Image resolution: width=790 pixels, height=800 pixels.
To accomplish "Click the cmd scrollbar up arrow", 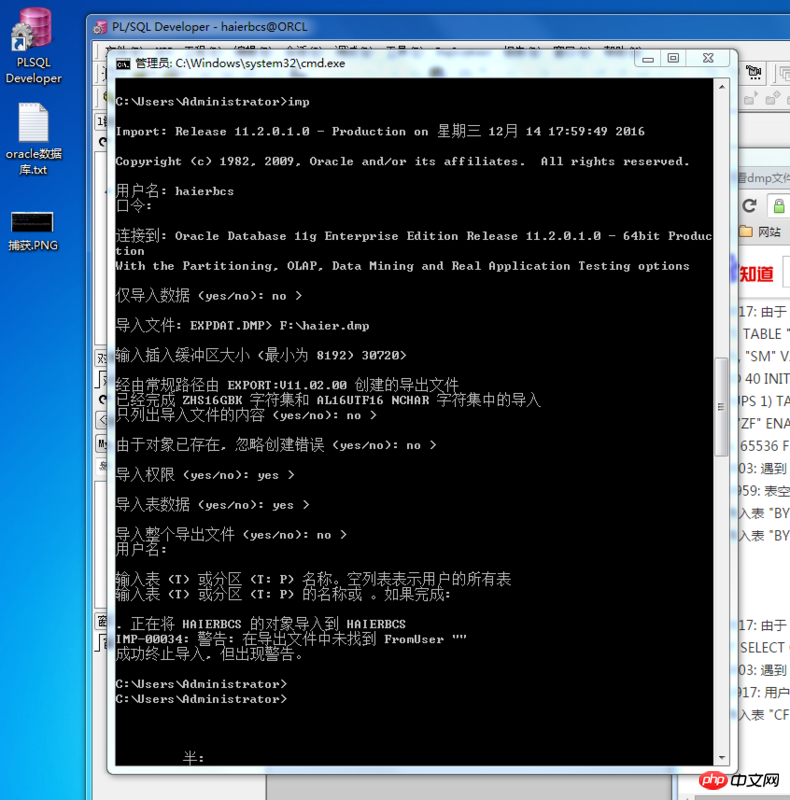I will [x=722, y=87].
